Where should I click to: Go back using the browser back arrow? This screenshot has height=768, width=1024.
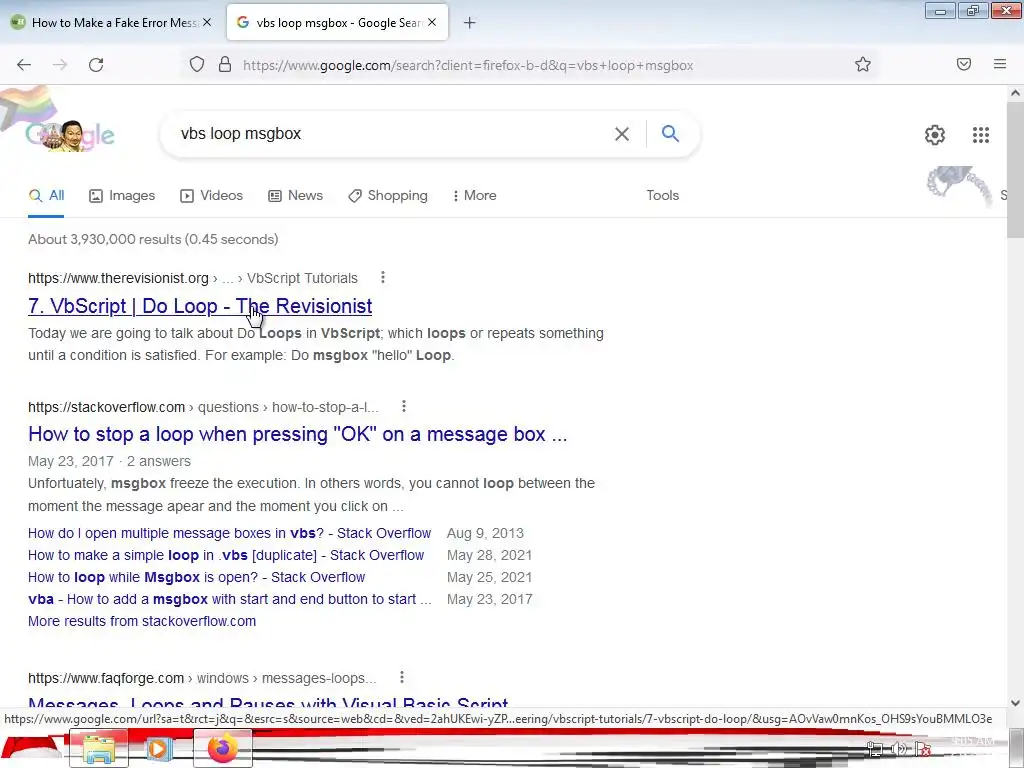[x=24, y=65]
